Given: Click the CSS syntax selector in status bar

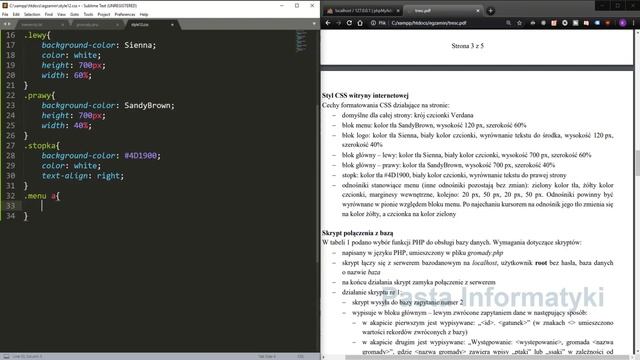Looking at the screenshot, I should [300, 356].
